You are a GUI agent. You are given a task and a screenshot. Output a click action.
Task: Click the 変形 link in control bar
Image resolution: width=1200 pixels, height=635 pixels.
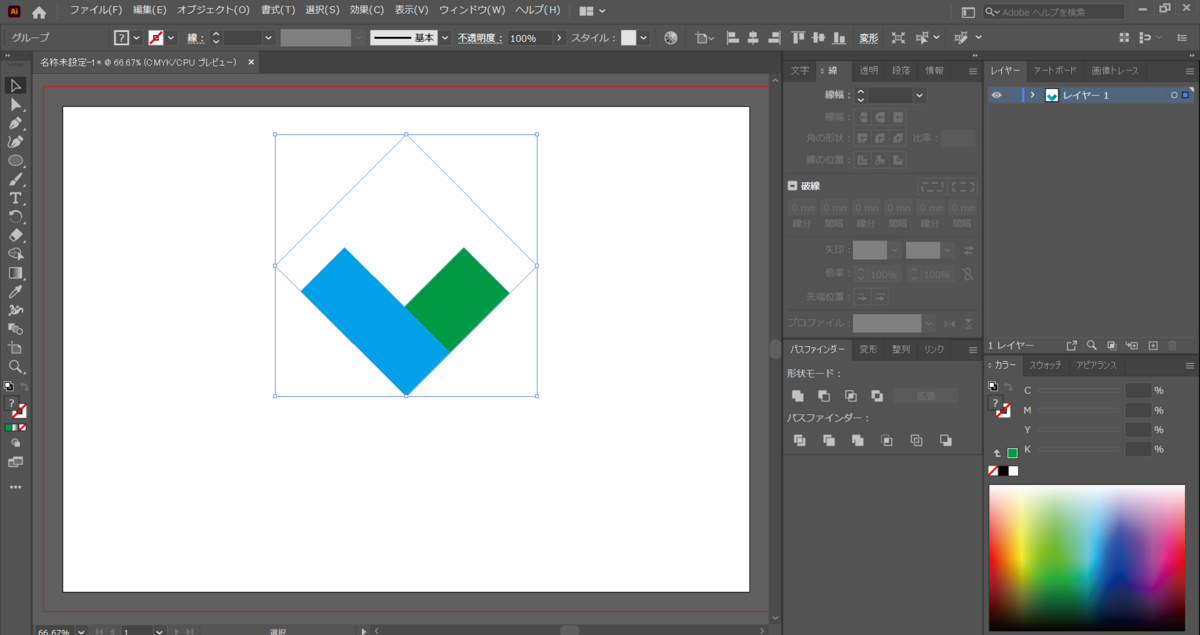tap(869, 38)
